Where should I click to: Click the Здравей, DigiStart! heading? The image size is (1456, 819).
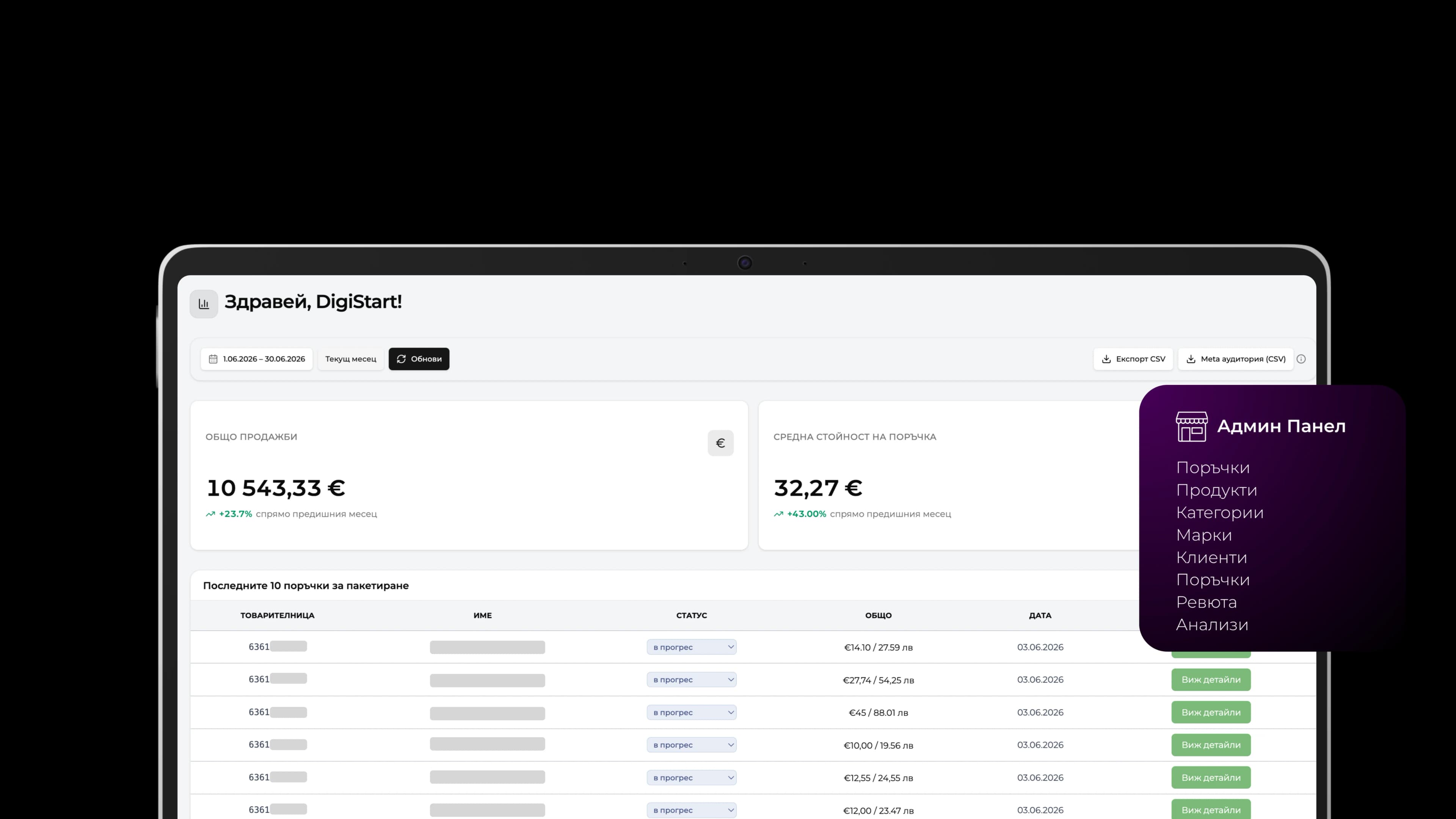pos(313,303)
